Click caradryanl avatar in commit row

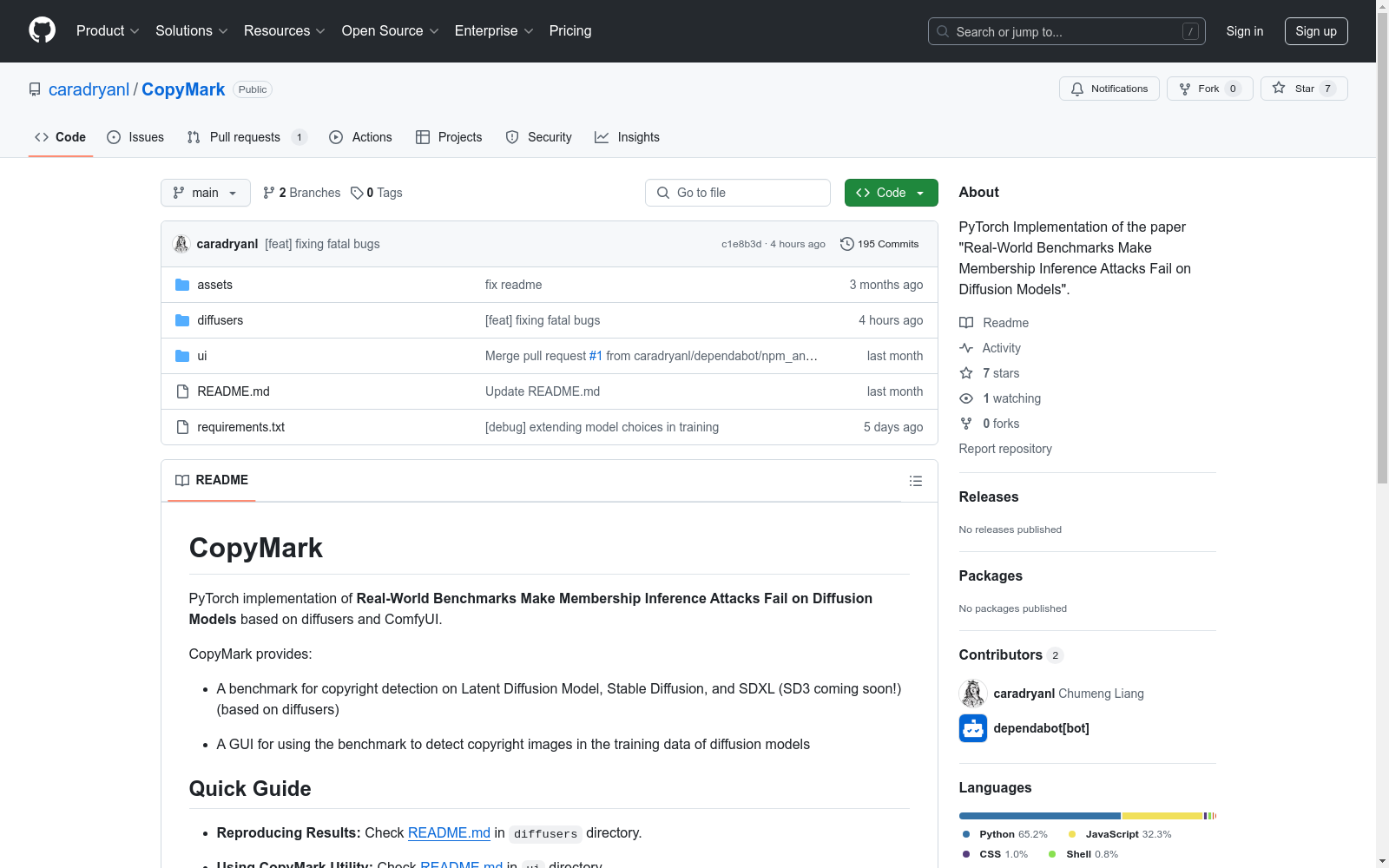(x=181, y=244)
